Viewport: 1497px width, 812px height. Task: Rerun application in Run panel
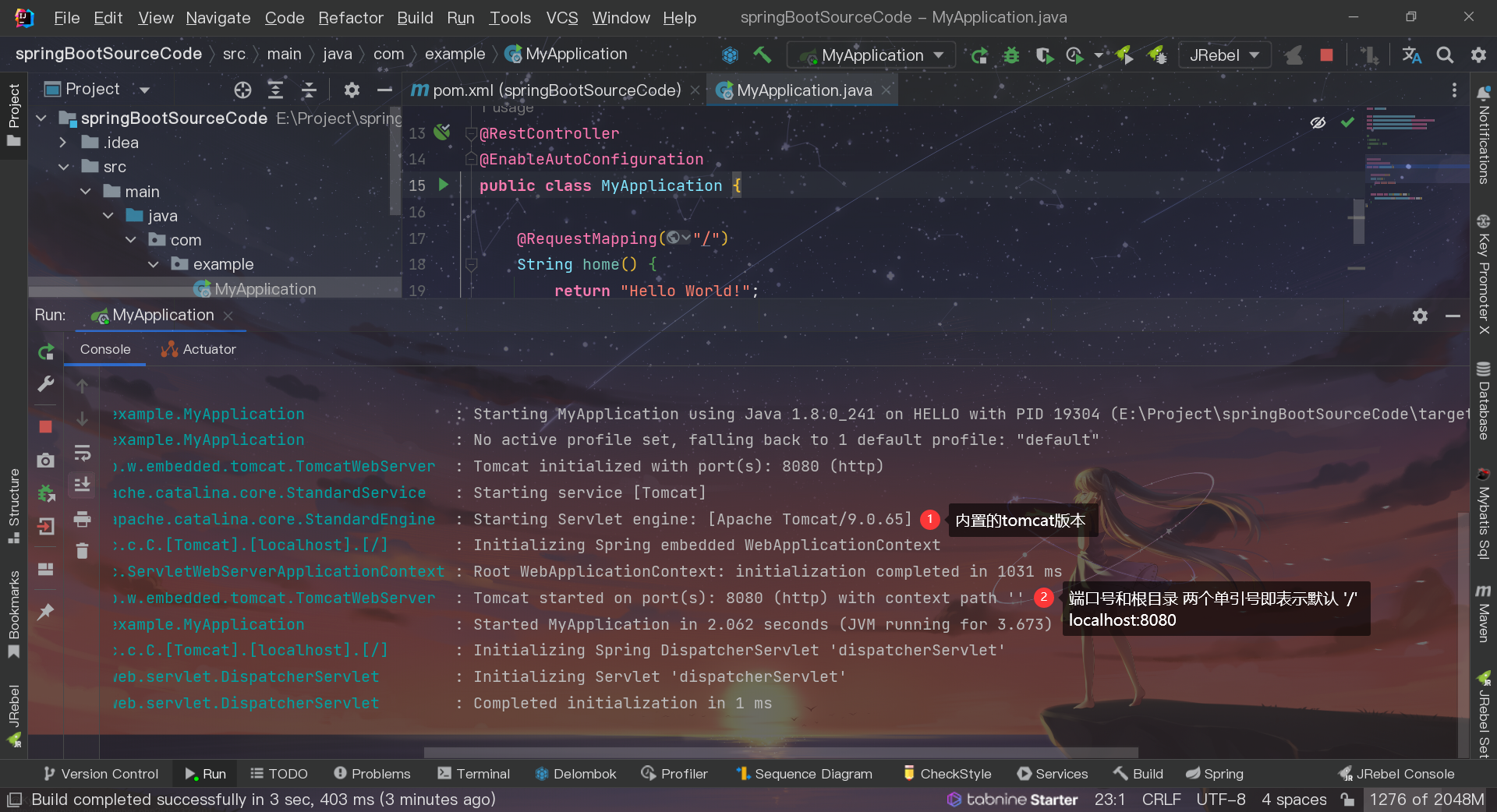[x=46, y=352]
